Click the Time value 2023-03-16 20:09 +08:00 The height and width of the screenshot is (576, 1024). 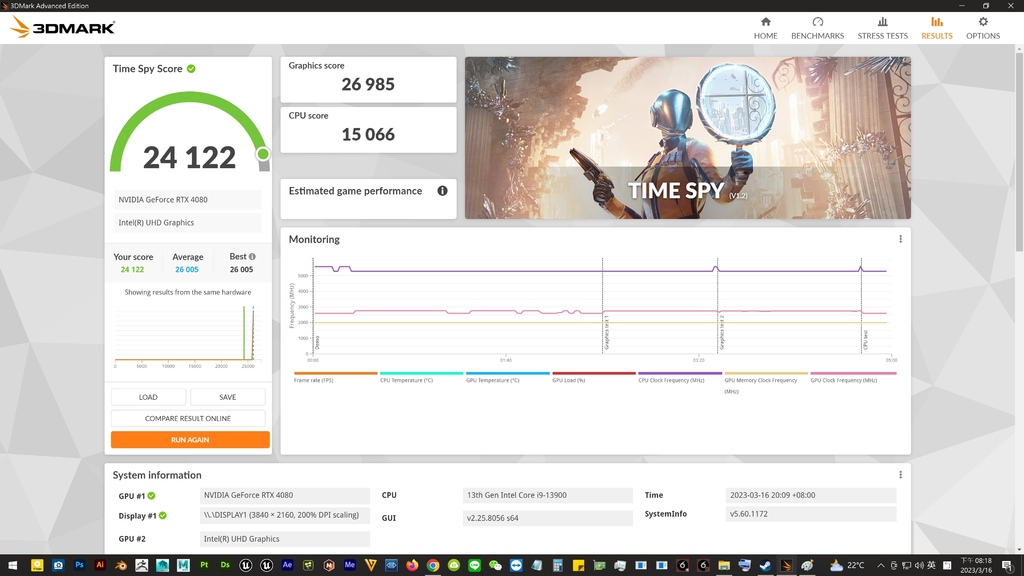tap(810, 495)
